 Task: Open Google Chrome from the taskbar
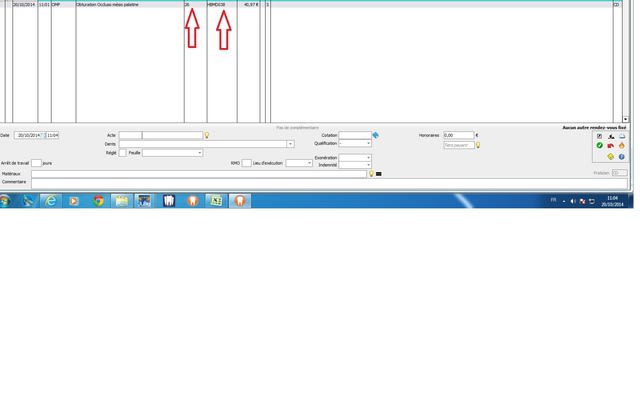(x=98, y=200)
